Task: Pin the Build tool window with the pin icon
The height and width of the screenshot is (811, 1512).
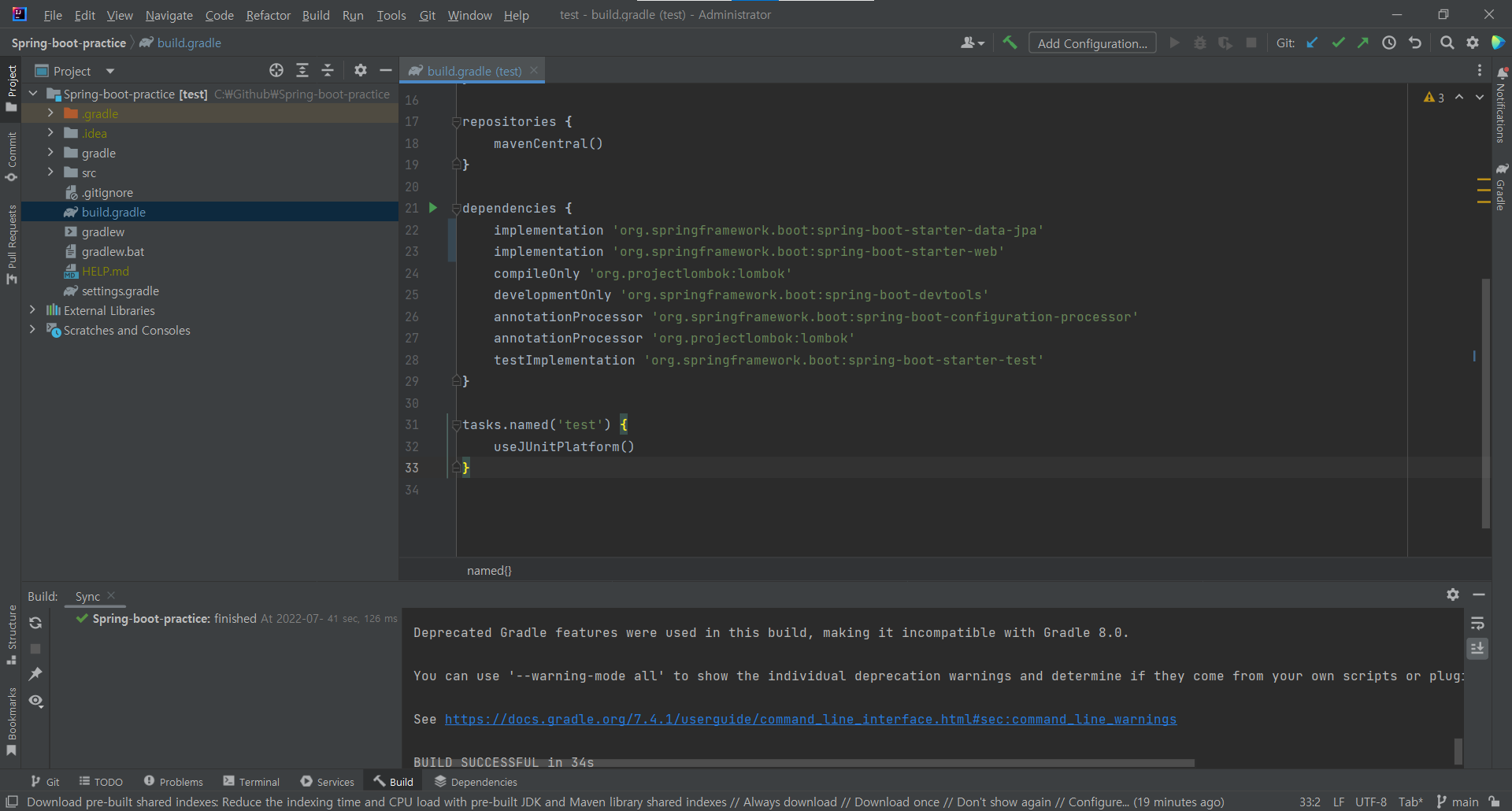Action: pos(35,674)
